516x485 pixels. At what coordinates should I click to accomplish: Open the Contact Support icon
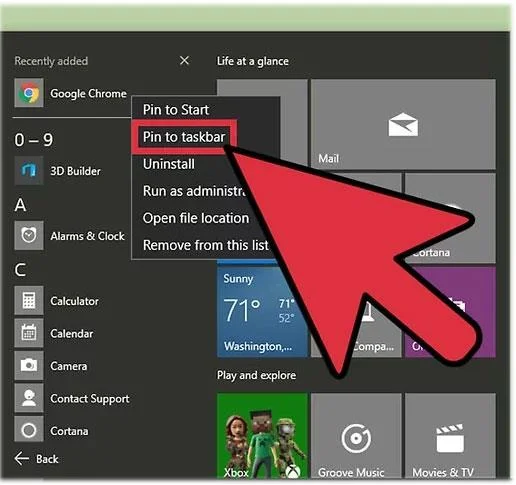29,398
